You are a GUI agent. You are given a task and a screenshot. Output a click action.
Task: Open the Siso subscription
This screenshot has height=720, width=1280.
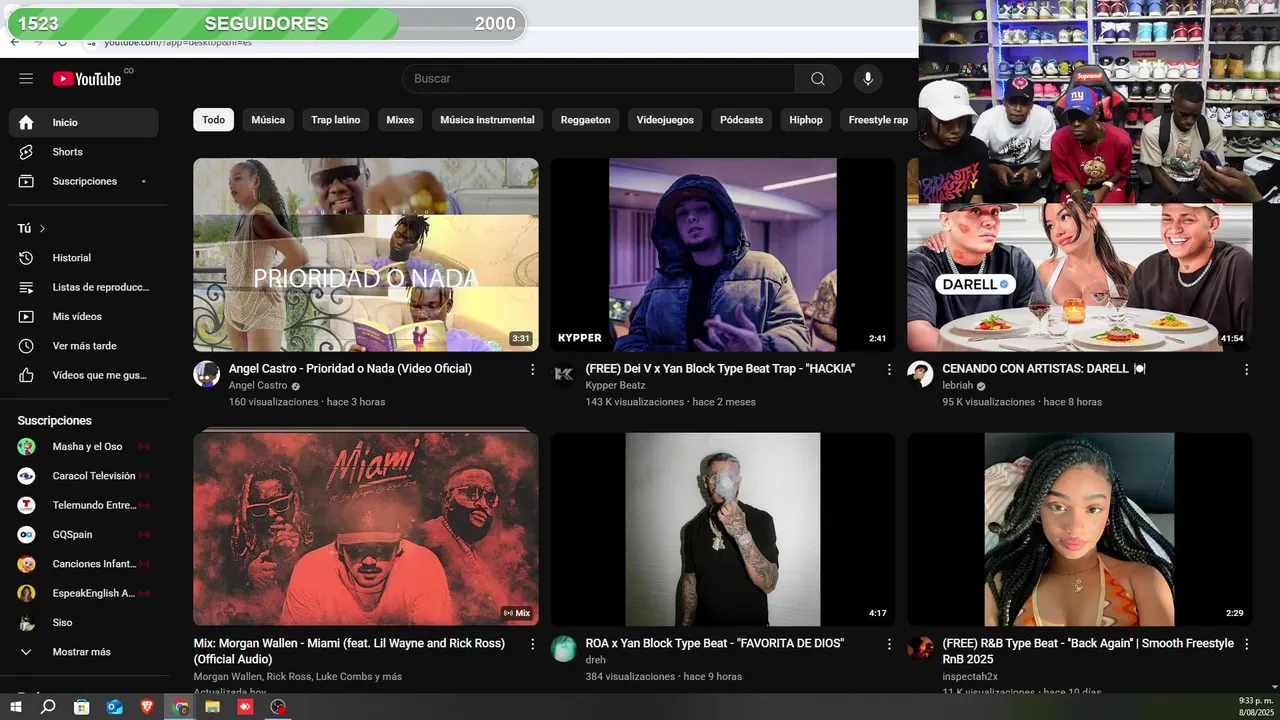click(x=84, y=623)
